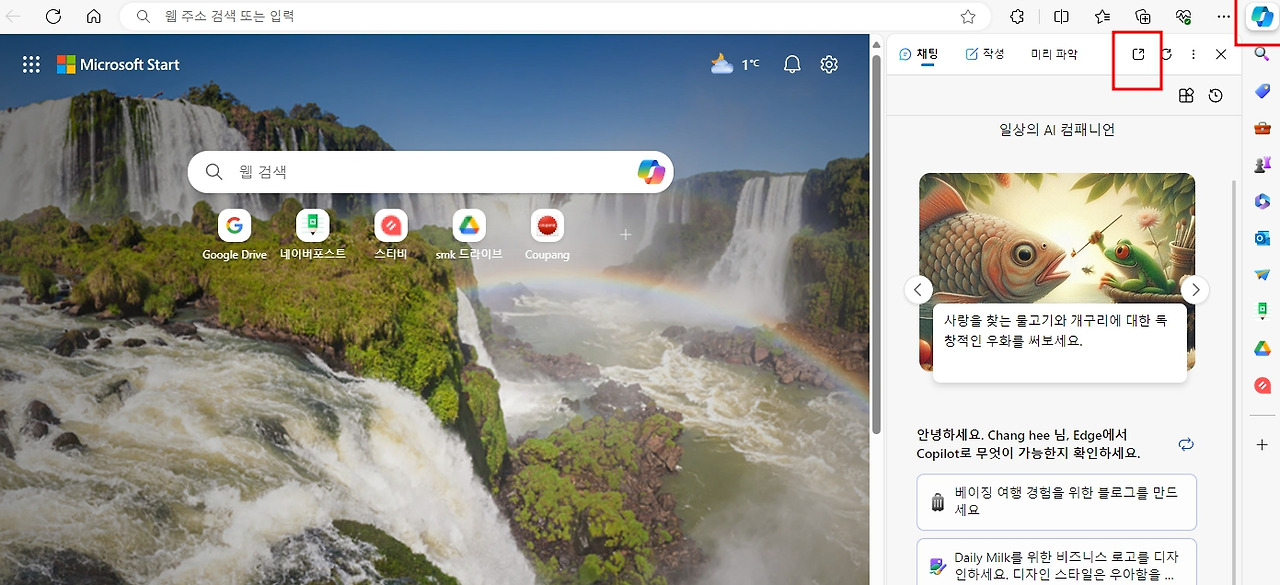Switch to the 작성 tab
The height and width of the screenshot is (585, 1280).
(x=984, y=54)
